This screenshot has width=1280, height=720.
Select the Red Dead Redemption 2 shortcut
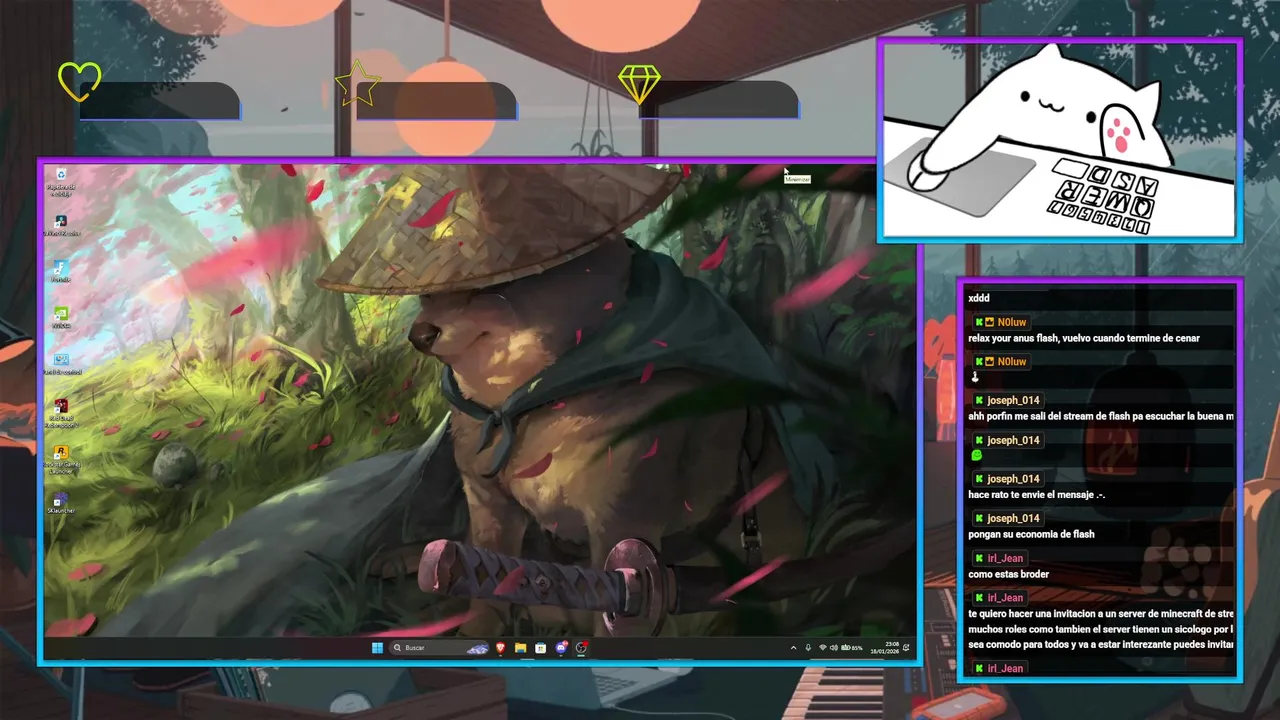(x=62, y=412)
